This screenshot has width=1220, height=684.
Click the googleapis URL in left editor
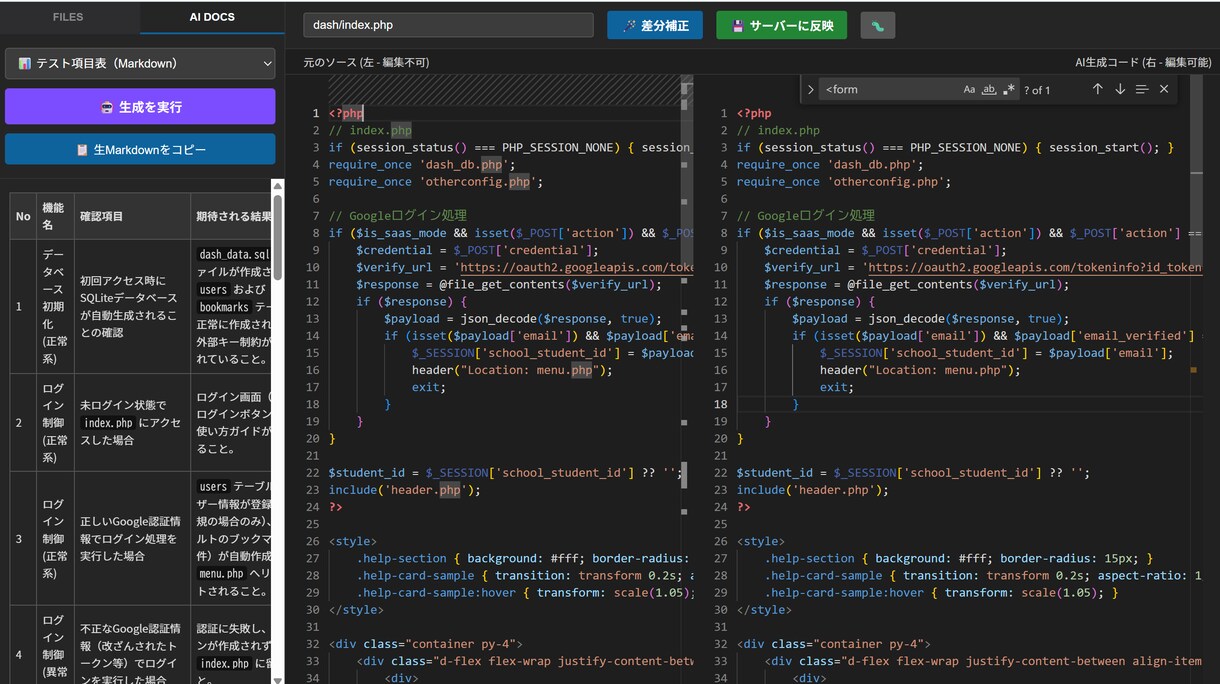coord(577,267)
